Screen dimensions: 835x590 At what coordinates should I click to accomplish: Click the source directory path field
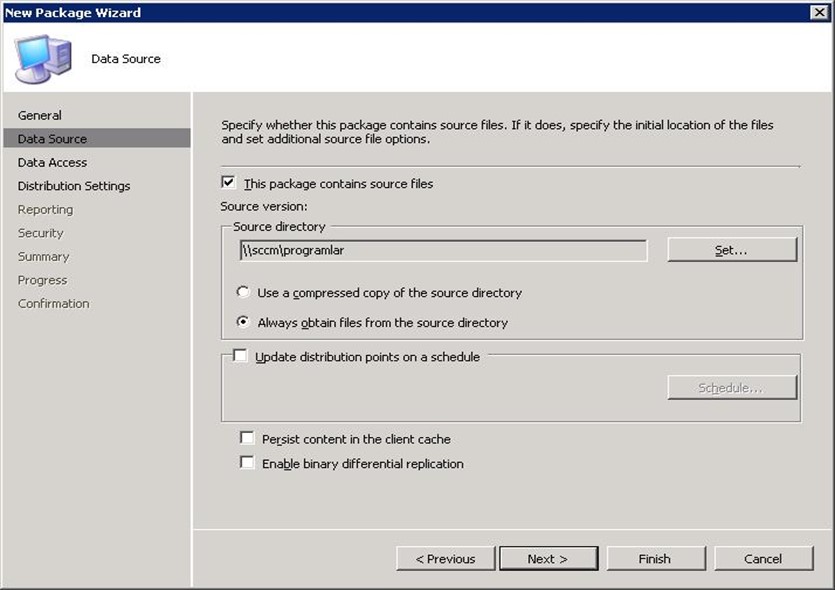pos(442,250)
